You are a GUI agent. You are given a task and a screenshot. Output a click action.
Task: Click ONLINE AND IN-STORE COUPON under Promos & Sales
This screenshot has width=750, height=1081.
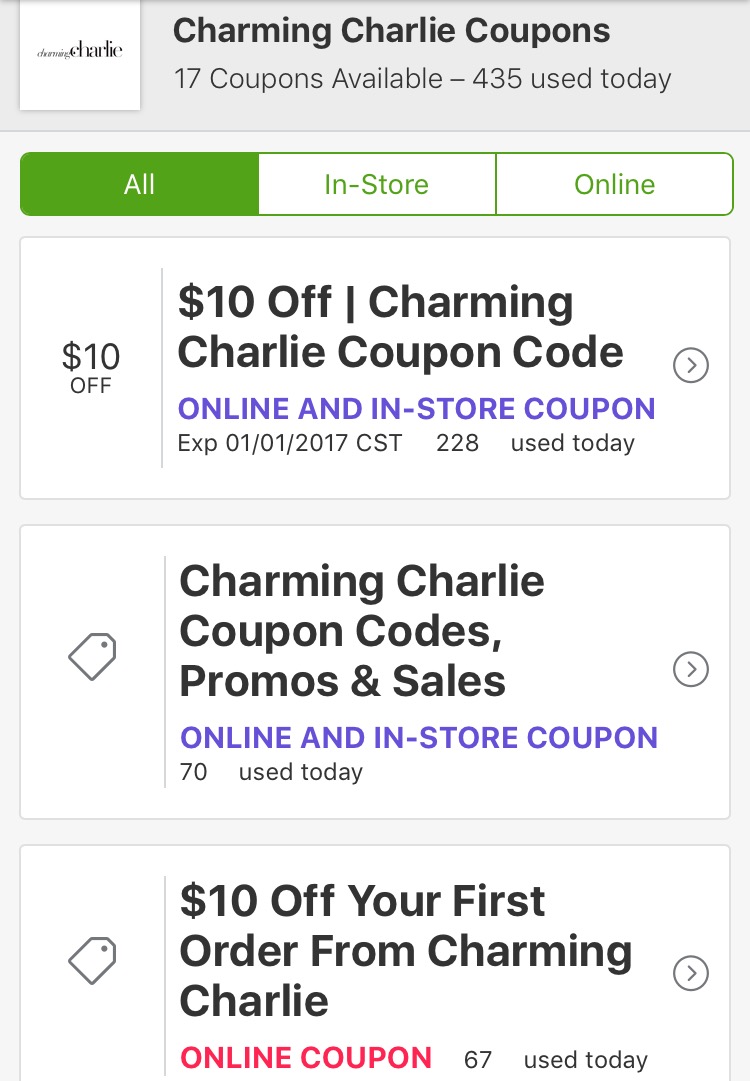[418, 738]
